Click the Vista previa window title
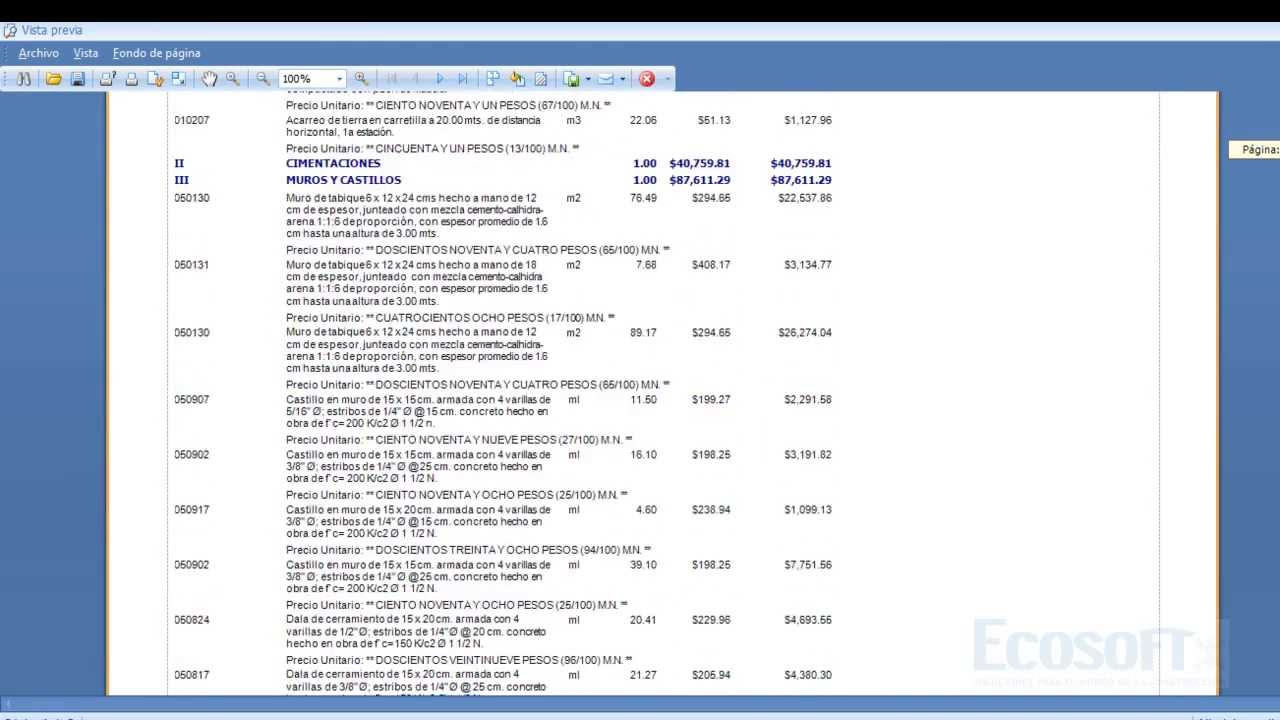Screen dimensions: 1280x720 coord(52,30)
